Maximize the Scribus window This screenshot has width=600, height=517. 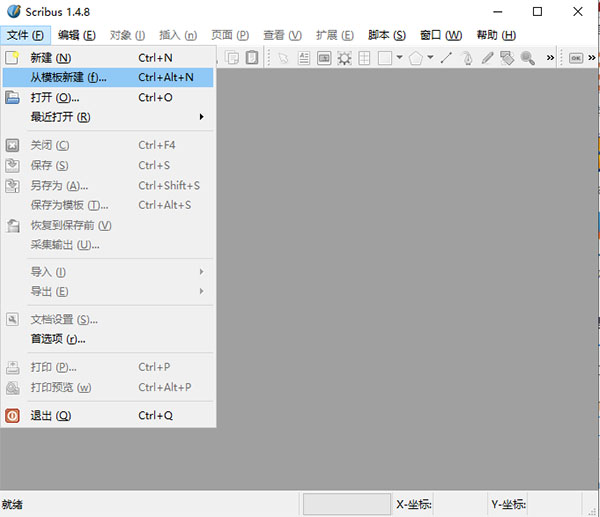point(537,12)
